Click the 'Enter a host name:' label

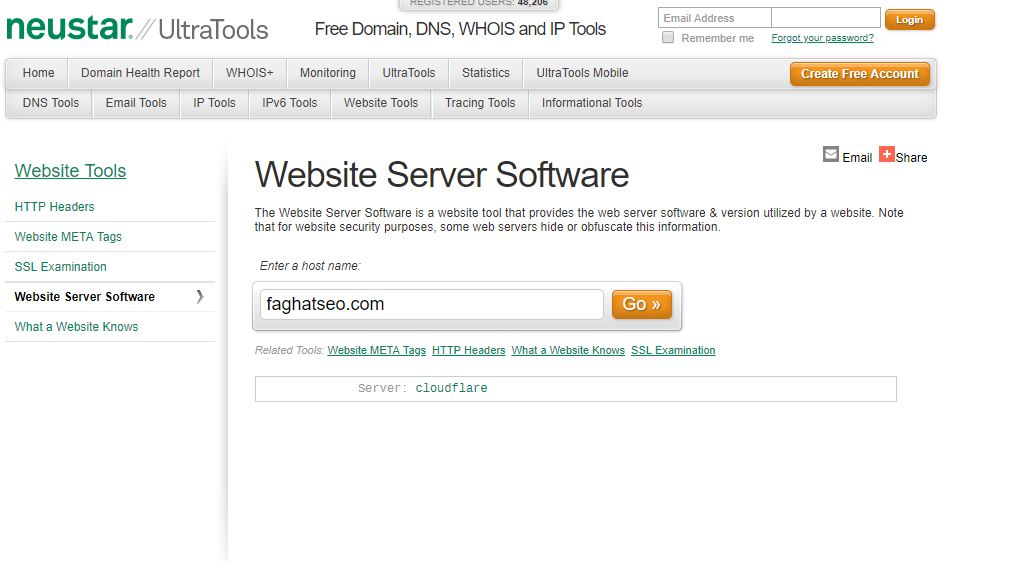point(310,265)
